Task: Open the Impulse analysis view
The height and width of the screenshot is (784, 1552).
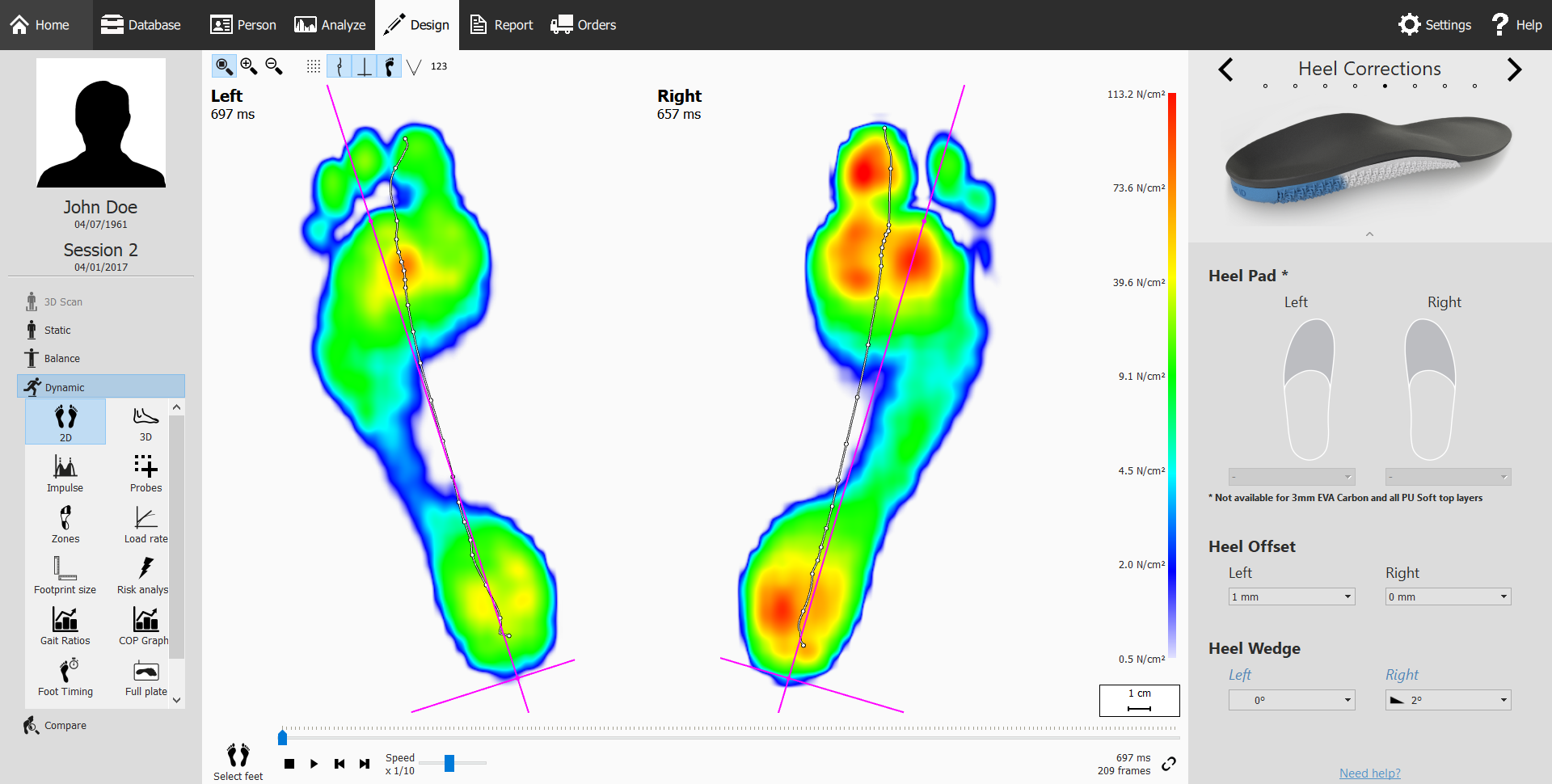Action: 65,473
